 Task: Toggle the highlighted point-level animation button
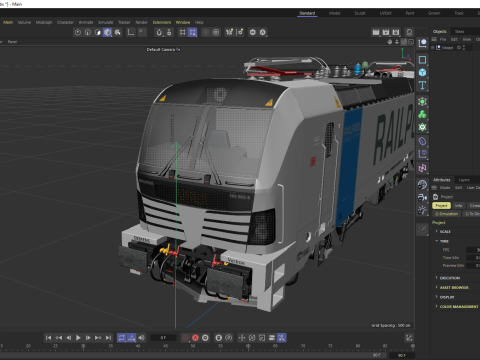(x=282, y=338)
